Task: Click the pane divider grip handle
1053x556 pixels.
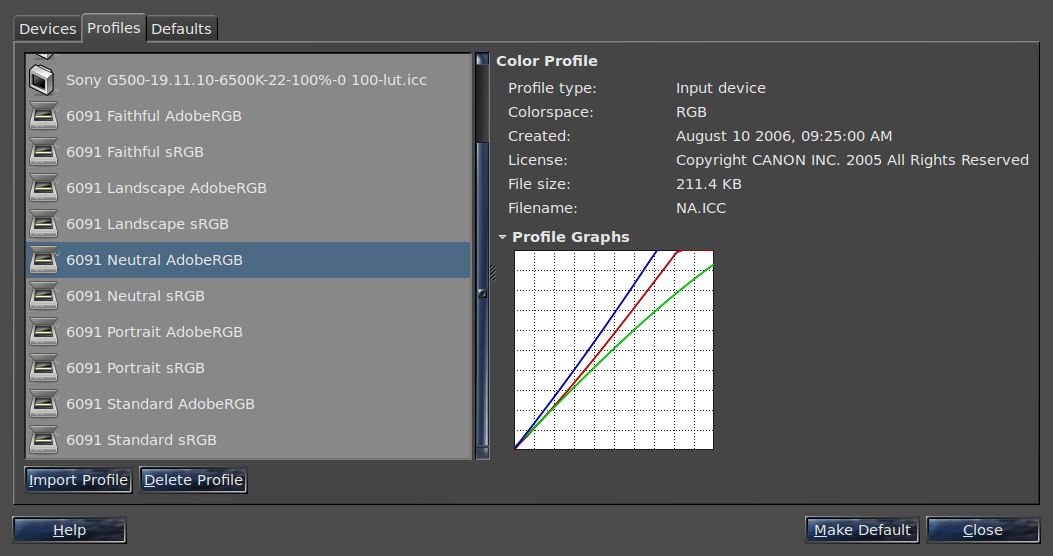Action: pyautogui.click(x=492, y=273)
